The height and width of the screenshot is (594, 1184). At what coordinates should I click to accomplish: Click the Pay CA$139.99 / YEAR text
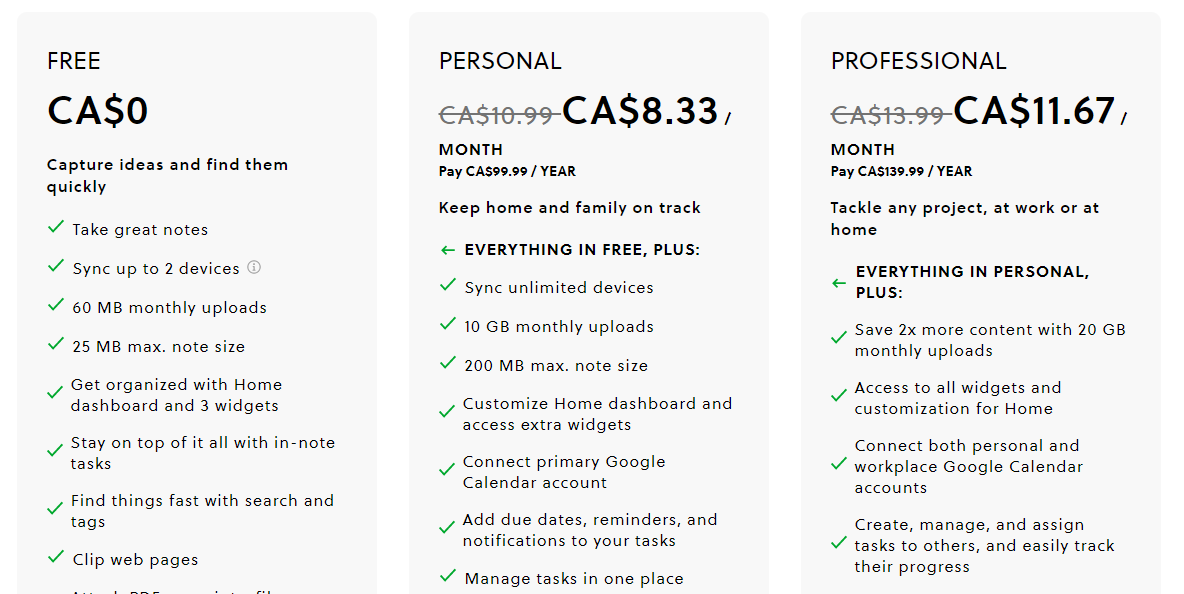902,171
